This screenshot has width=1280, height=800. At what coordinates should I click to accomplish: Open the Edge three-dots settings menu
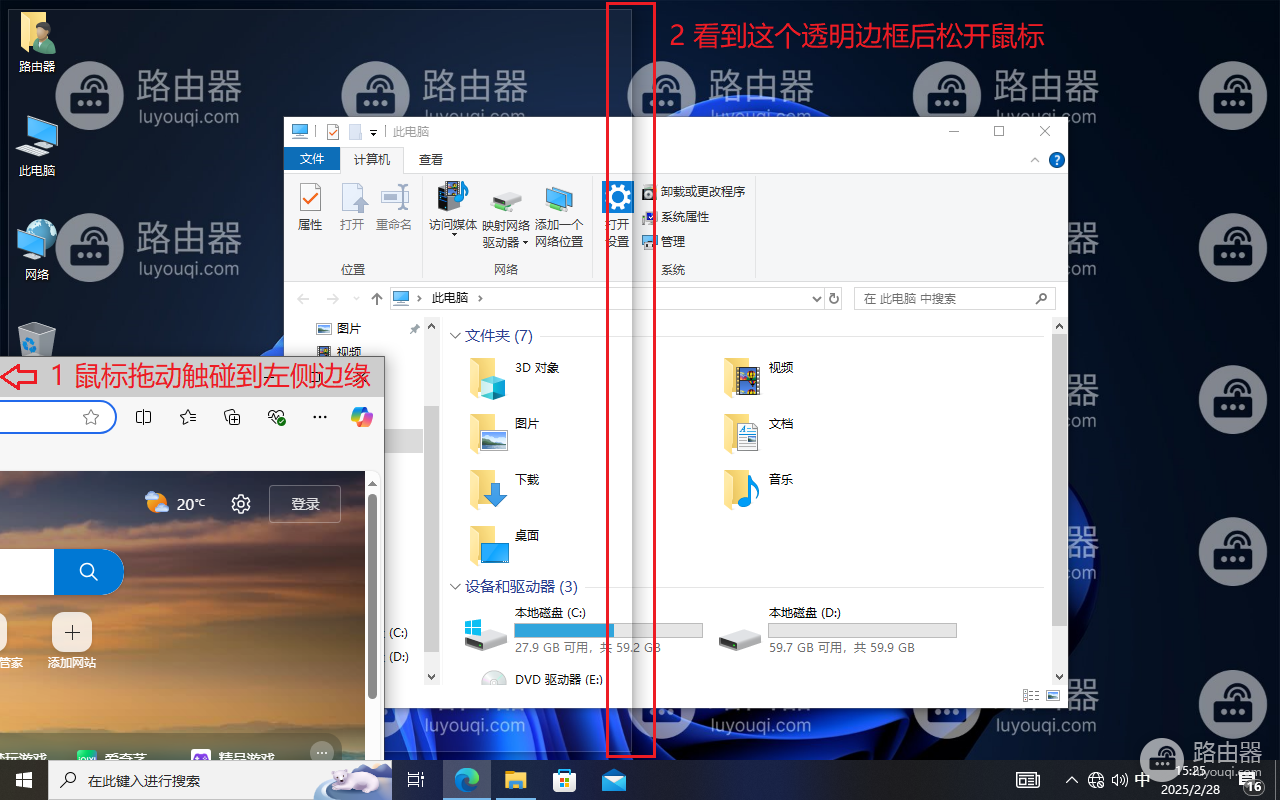tap(320, 417)
